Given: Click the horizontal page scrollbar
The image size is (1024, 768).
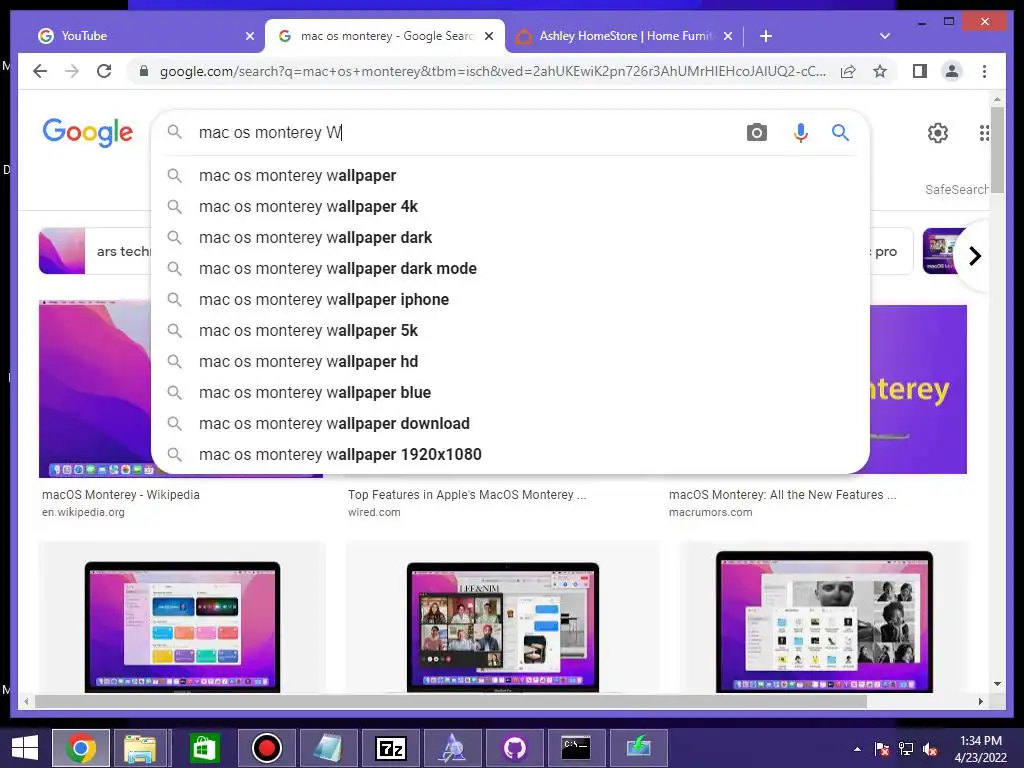Looking at the screenshot, I should pyautogui.click(x=451, y=701).
